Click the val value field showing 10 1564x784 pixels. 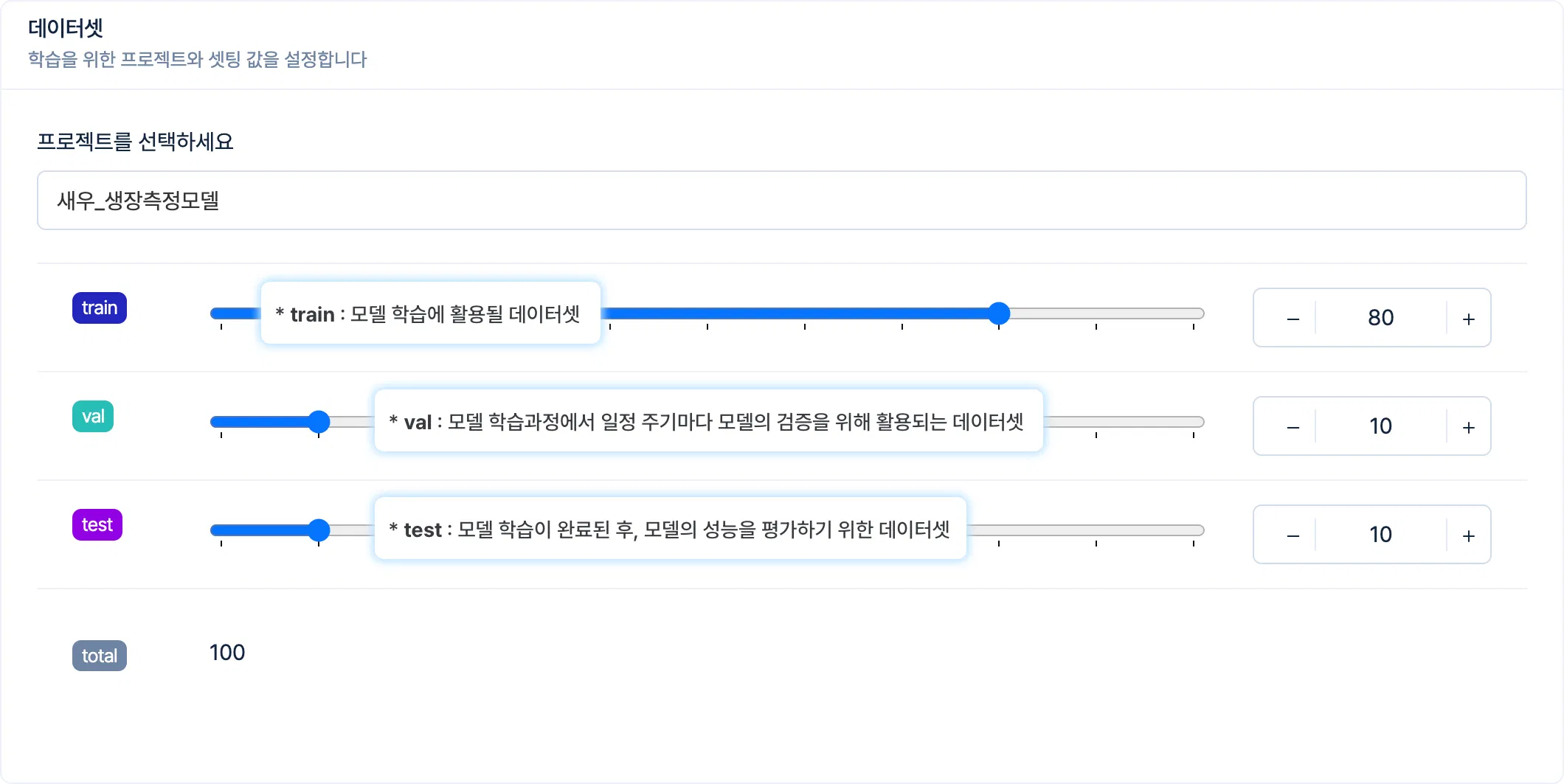(1380, 426)
